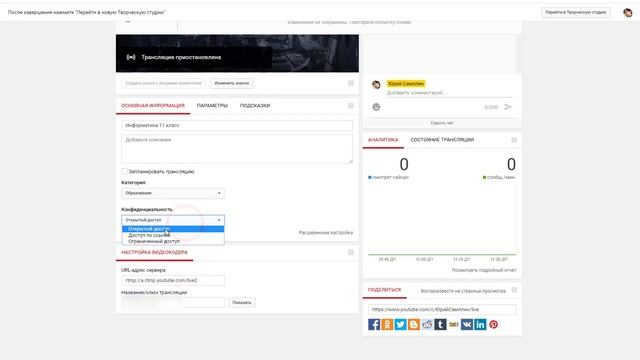640x360 pixels.
Task: Select the Поделиться tab
Action: click(x=384, y=290)
